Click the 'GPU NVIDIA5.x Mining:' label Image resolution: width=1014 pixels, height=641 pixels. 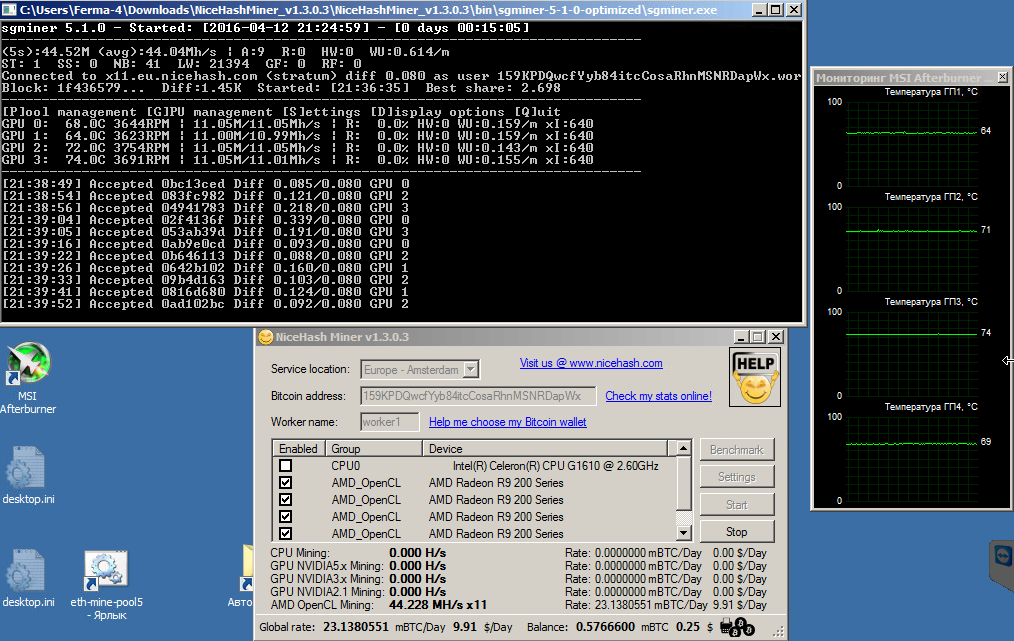[x=326, y=566]
